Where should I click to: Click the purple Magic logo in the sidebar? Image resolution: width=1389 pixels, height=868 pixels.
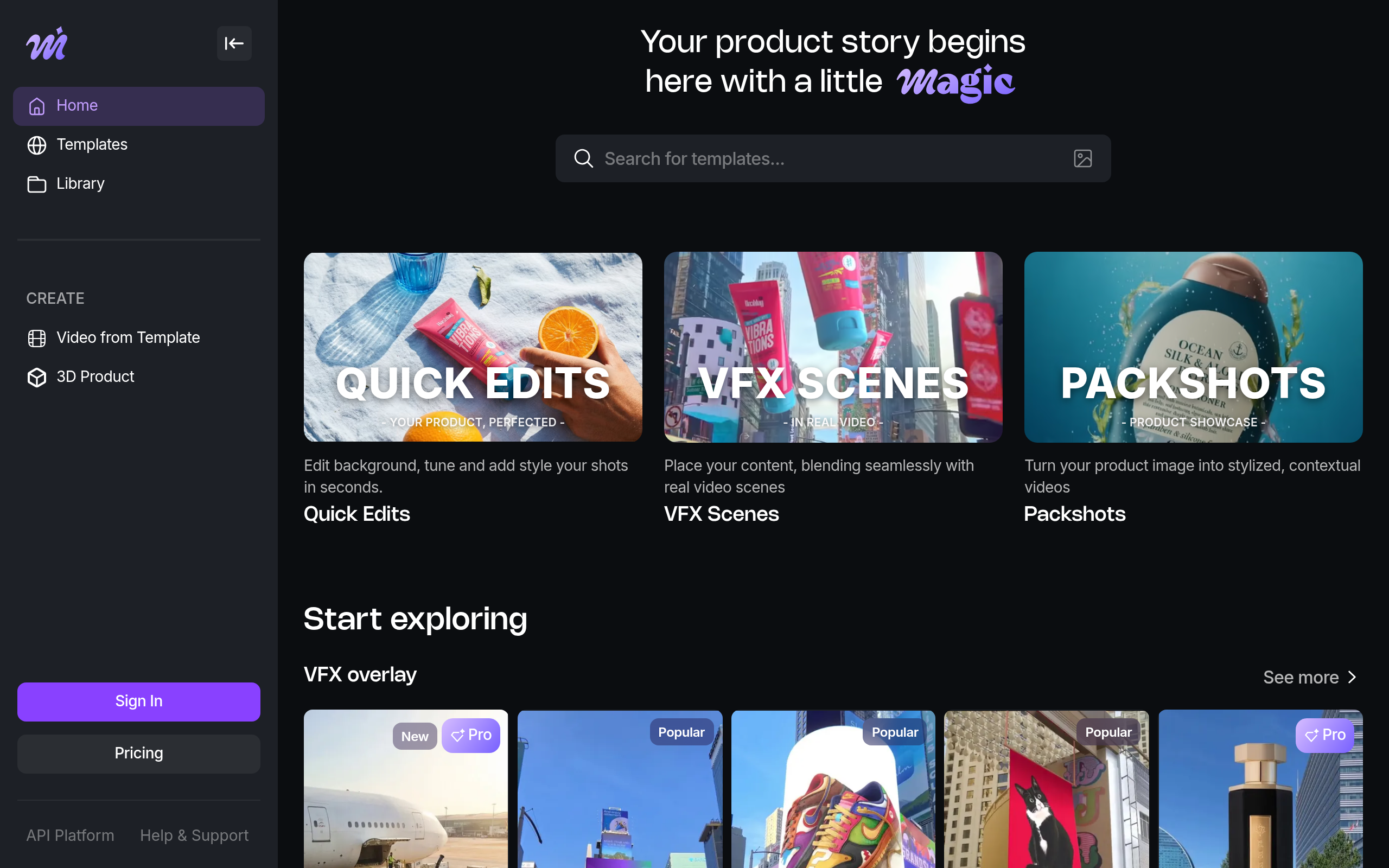click(47, 43)
